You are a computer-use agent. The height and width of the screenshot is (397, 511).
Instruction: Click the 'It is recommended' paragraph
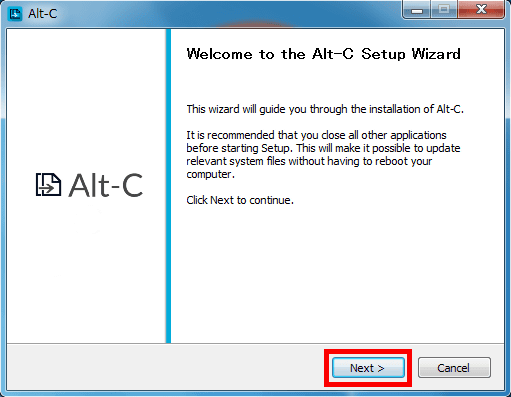[323, 154]
